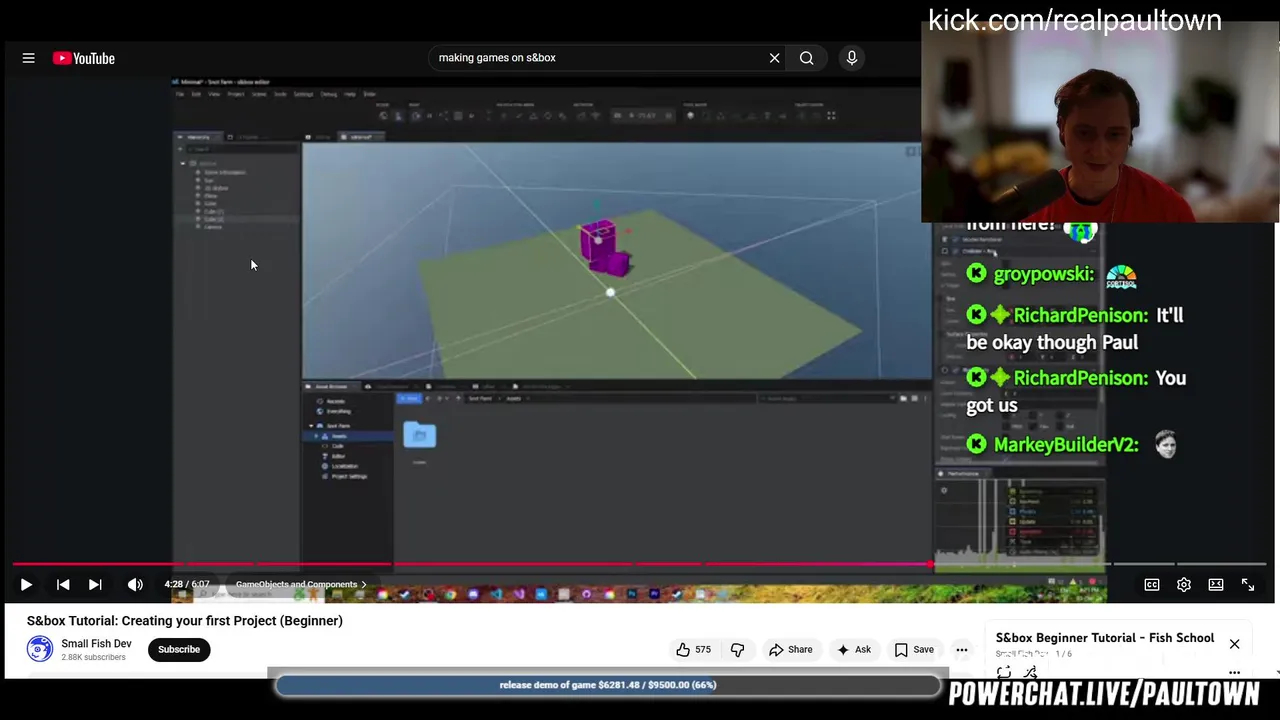Dislike the video with thumbs-down

[738, 649]
